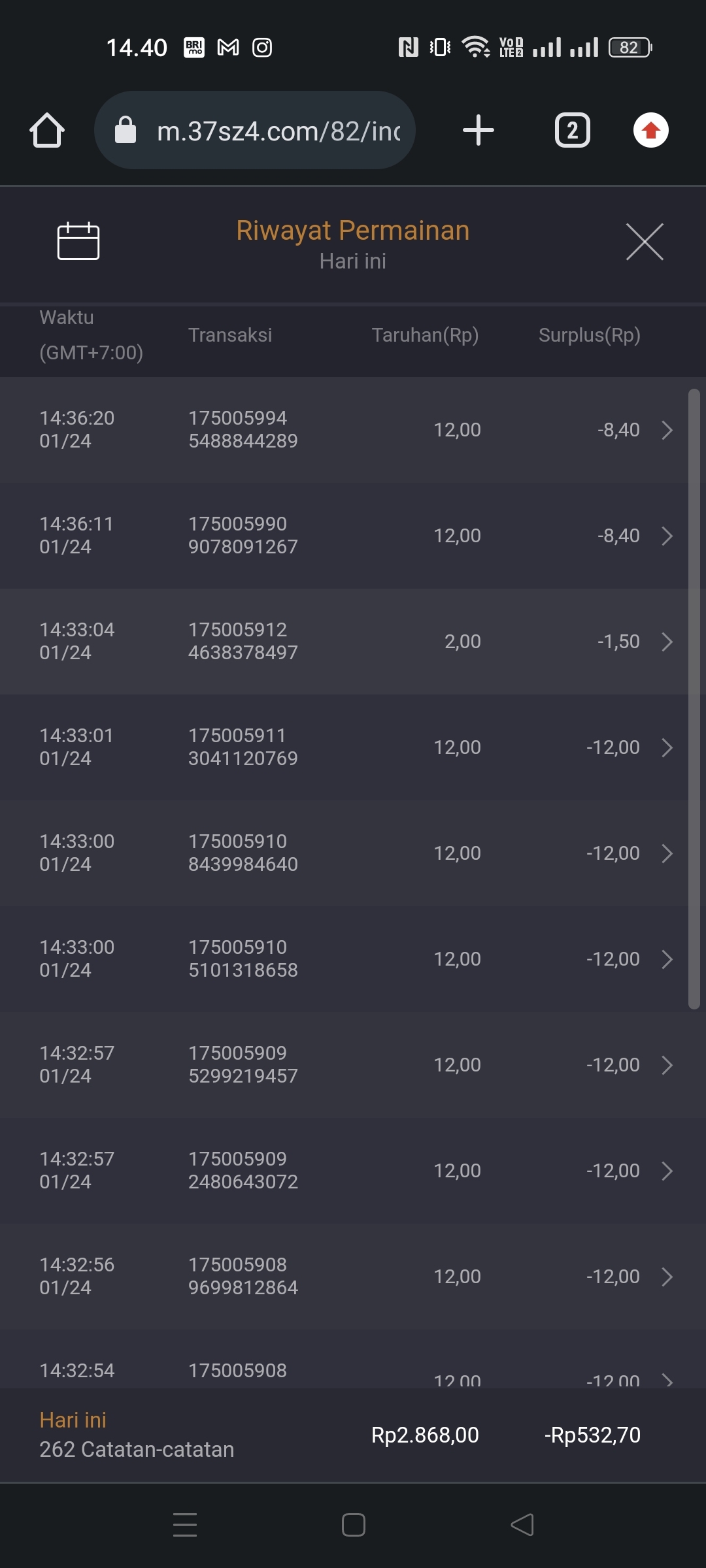Open the tab switcher showing 2 tabs
Screen dimensions: 706x1568
[x=572, y=131]
